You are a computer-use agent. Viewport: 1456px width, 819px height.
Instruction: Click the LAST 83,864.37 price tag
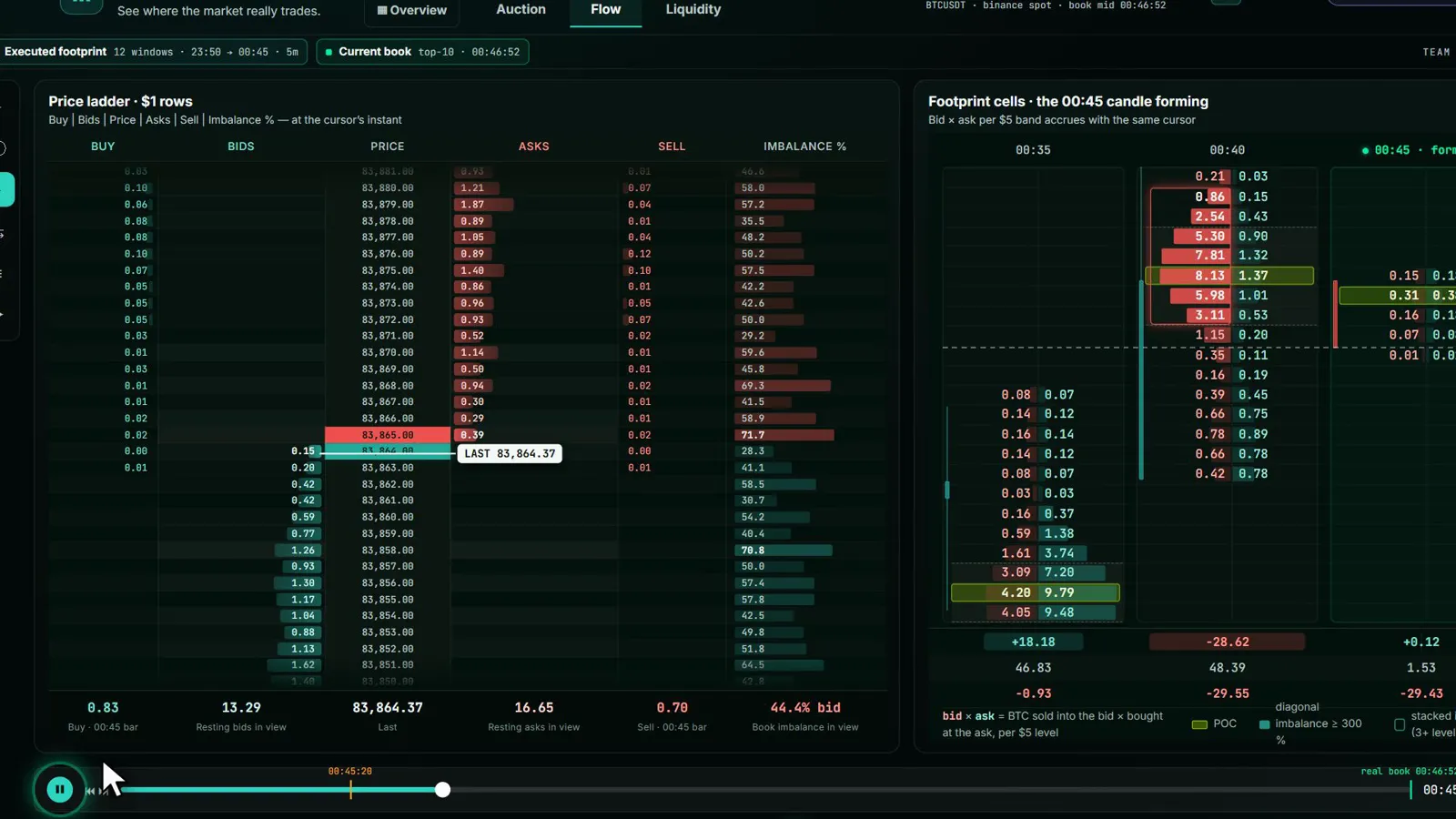pos(510,453)
